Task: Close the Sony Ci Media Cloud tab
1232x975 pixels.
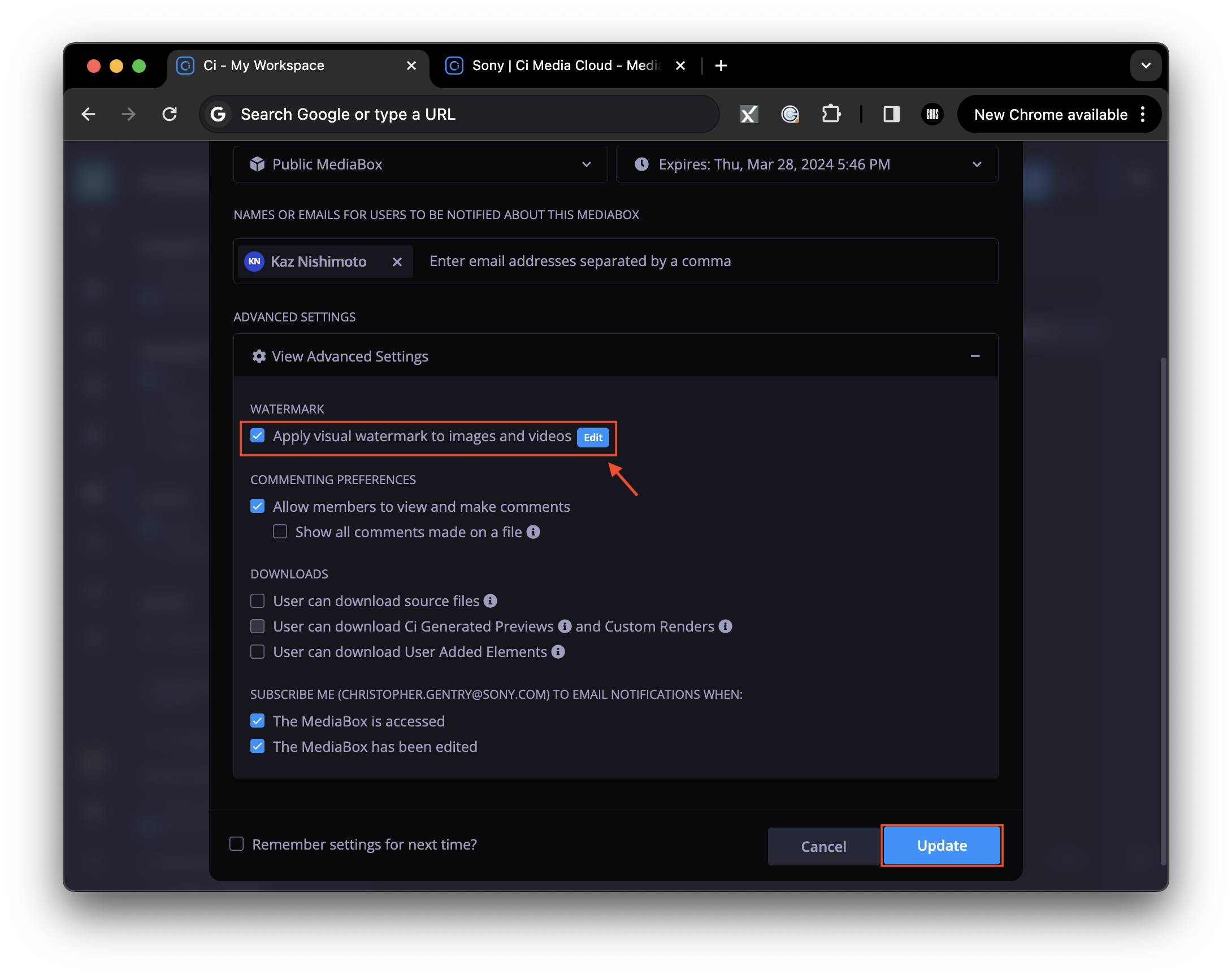Action: pos(680,66)
